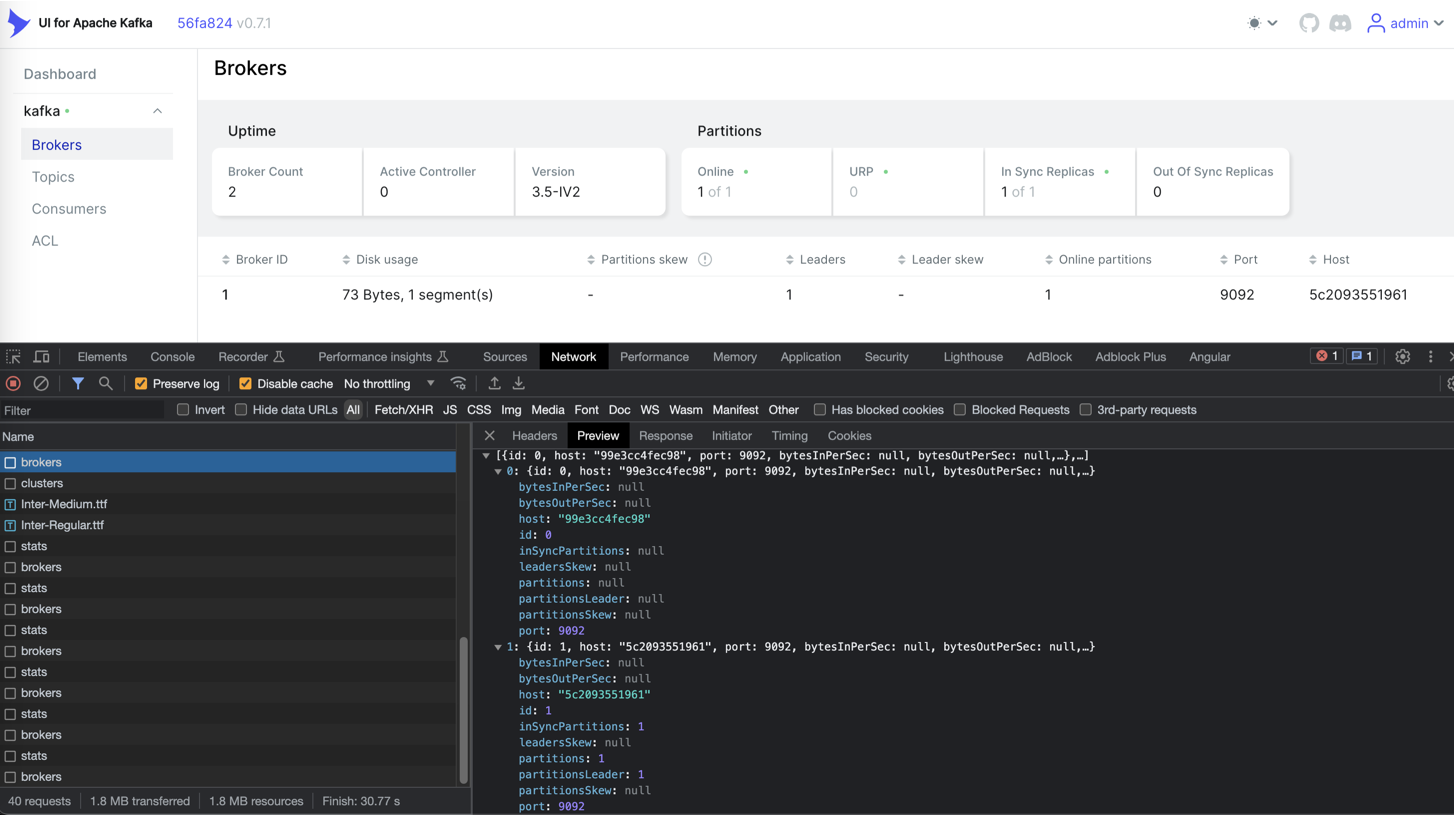Export HAR with the download icon
The image size is (1455, 815).
(x=518, y=383)
